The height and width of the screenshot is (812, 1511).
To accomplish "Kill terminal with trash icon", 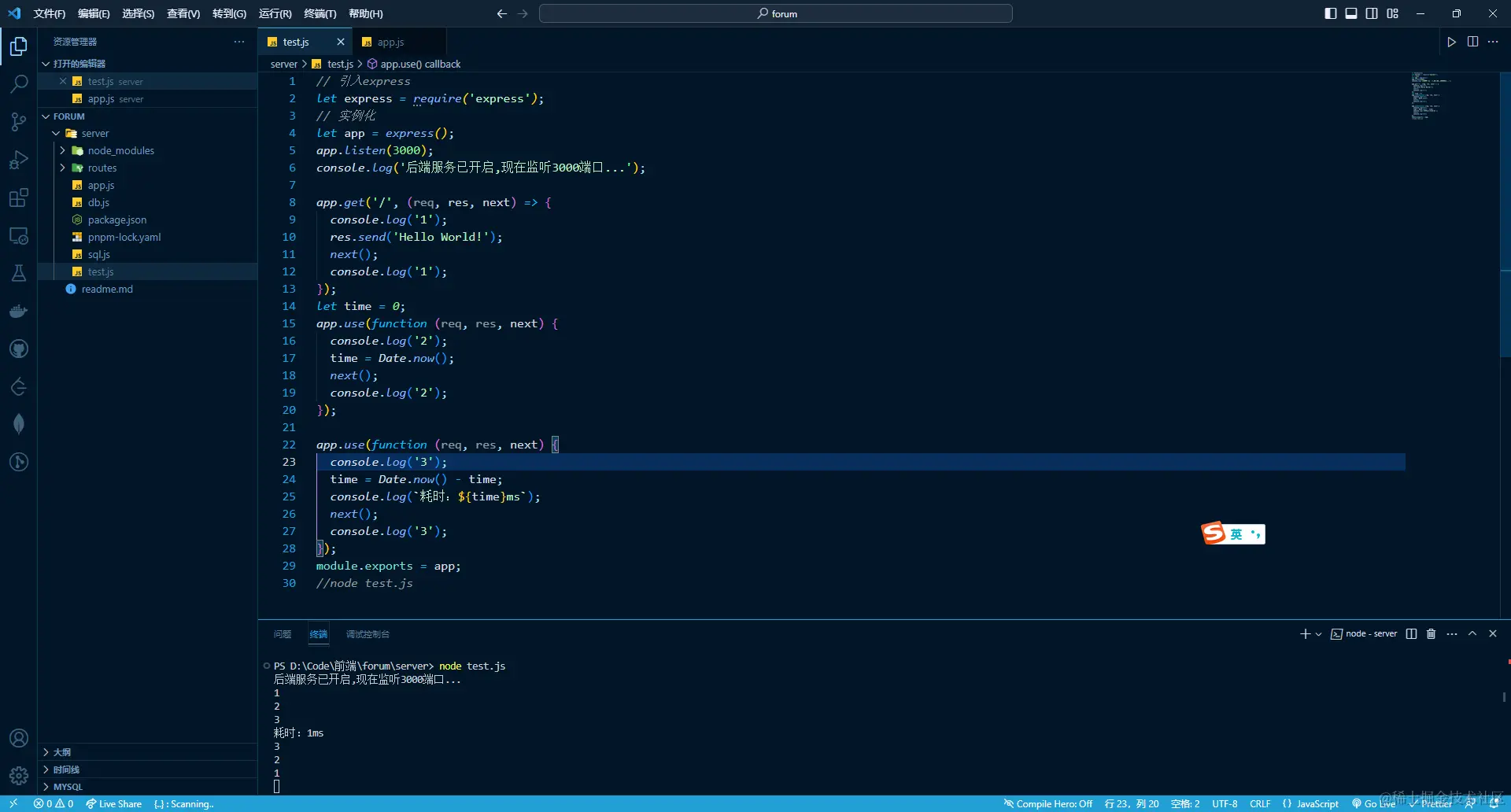I will (1432, 633).
